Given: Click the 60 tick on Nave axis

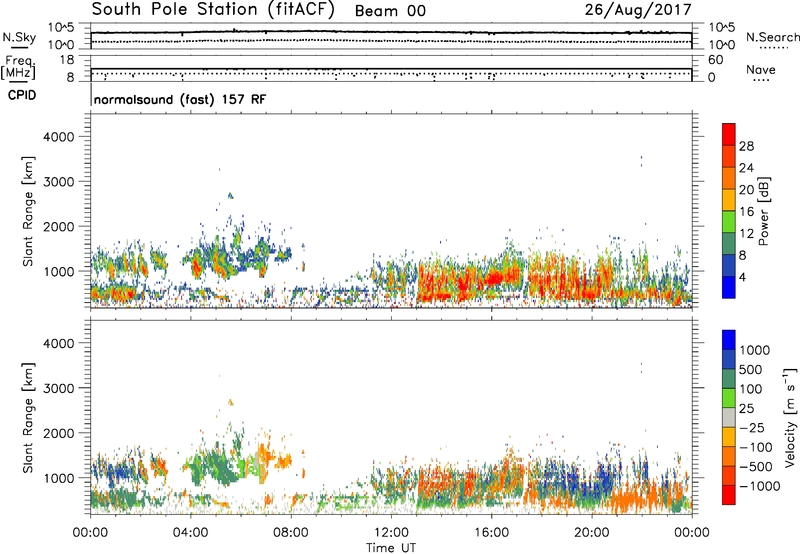Looking at the screenshot, I should [x=716, y=60].
